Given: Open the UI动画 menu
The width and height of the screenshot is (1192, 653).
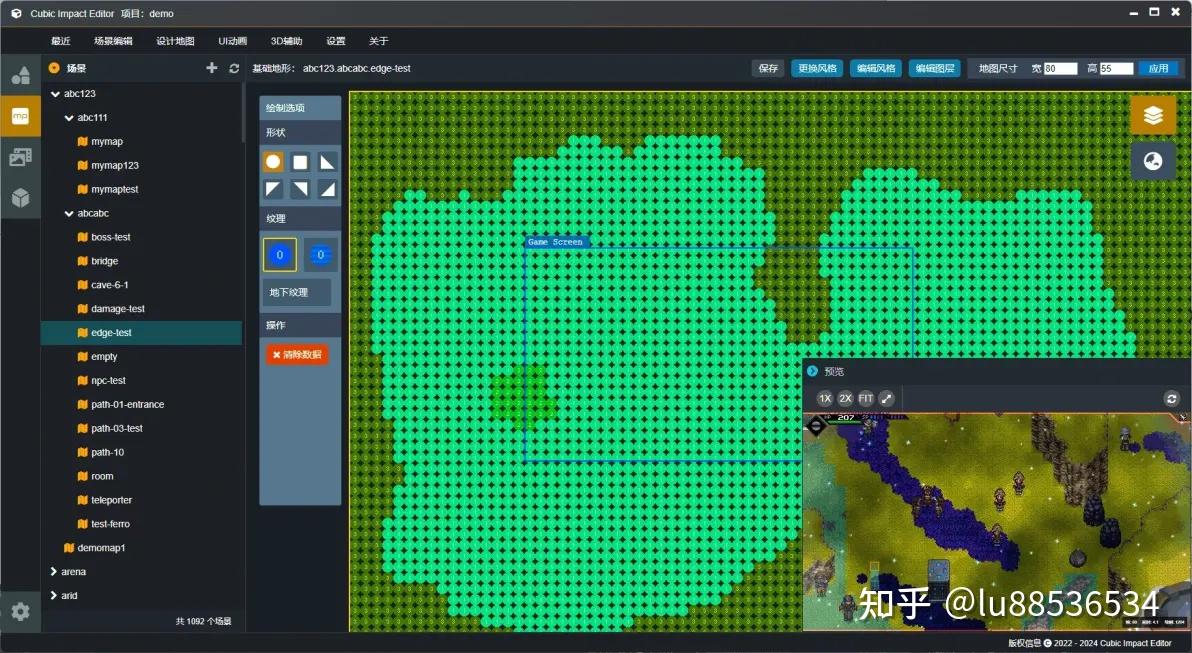Looking at the screenshot, I should pos(233,41).
